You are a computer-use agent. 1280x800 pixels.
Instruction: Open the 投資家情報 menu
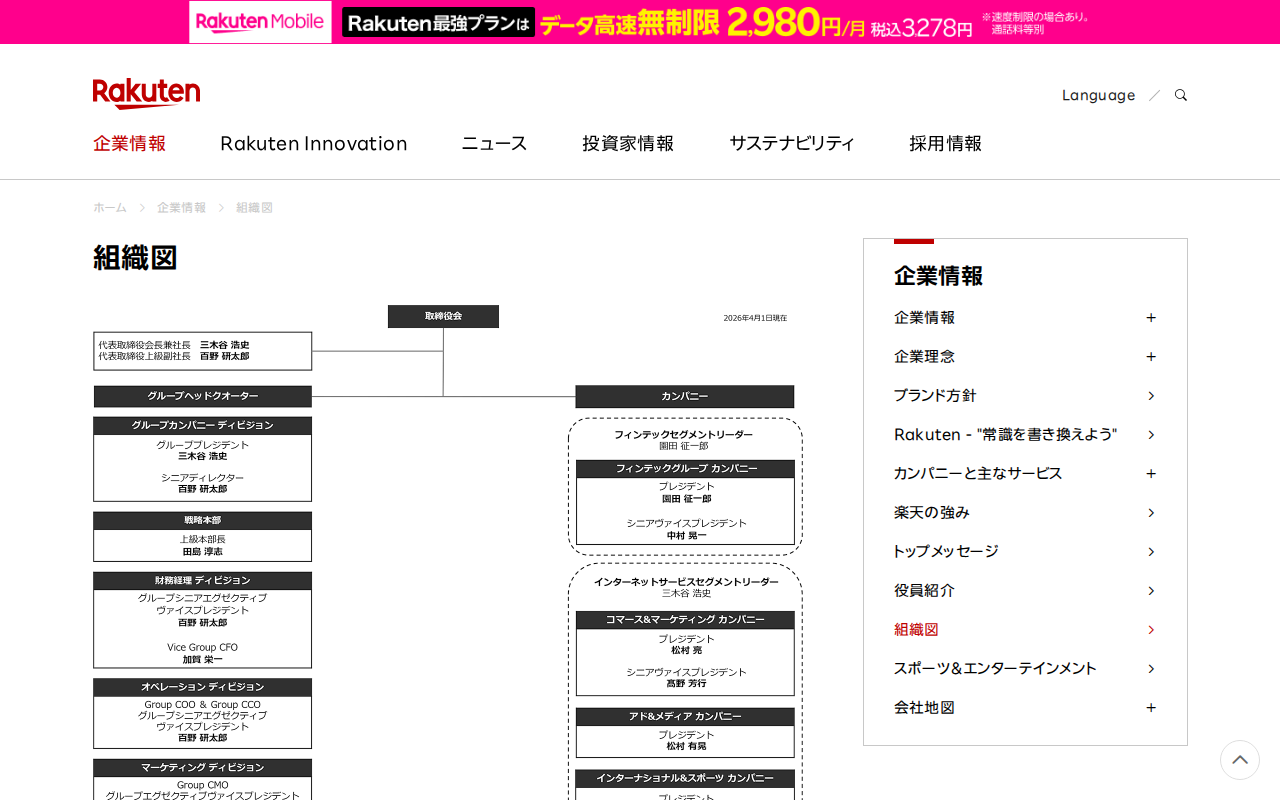coord(628,143)
